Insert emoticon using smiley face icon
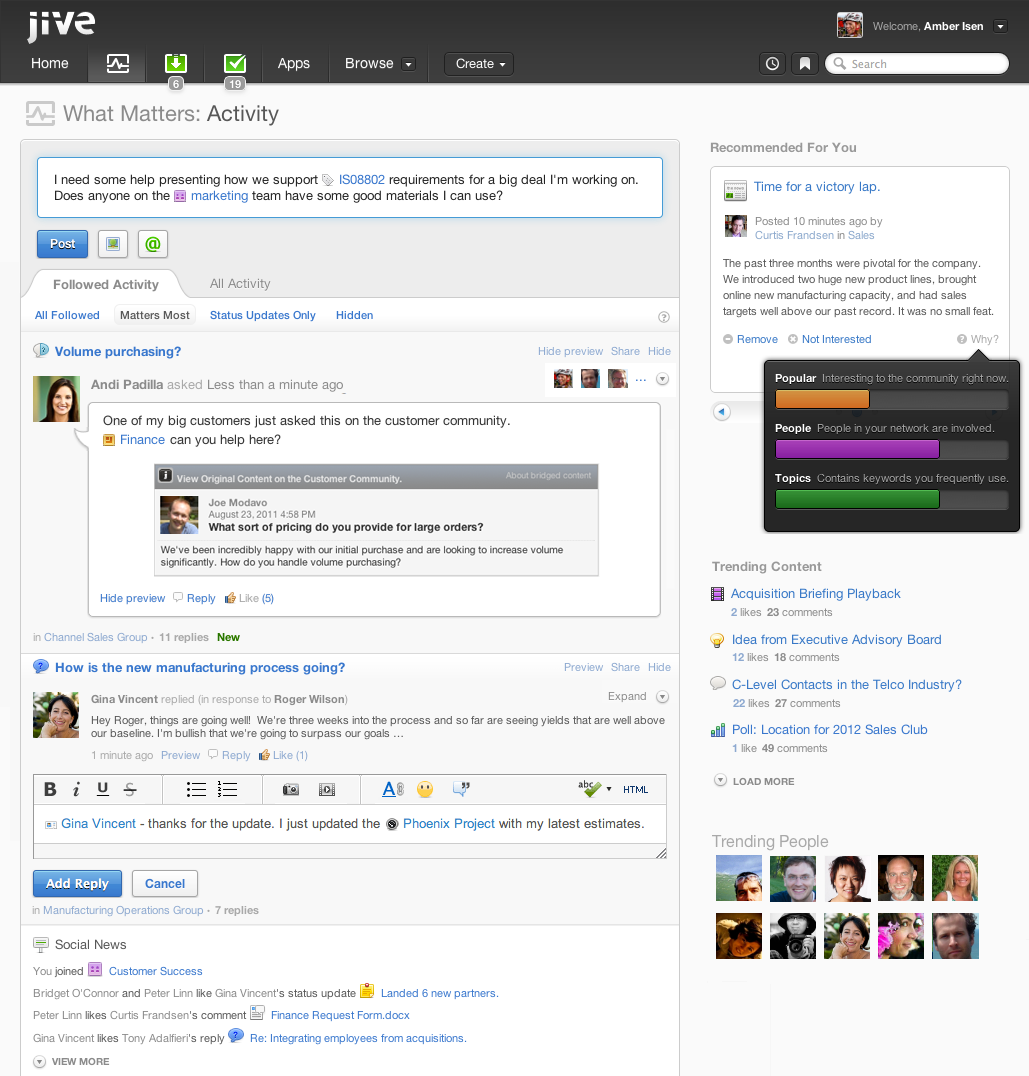 [425, 789]
